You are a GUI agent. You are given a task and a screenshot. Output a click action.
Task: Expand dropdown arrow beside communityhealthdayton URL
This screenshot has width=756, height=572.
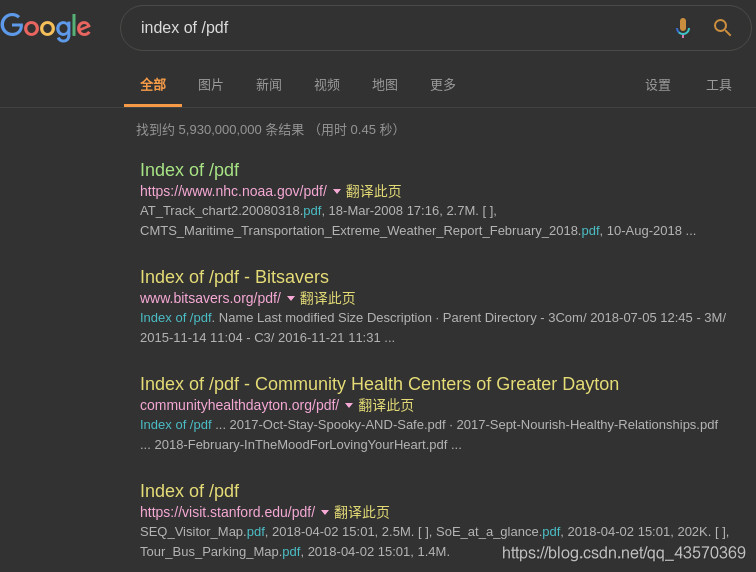(349, 406)
